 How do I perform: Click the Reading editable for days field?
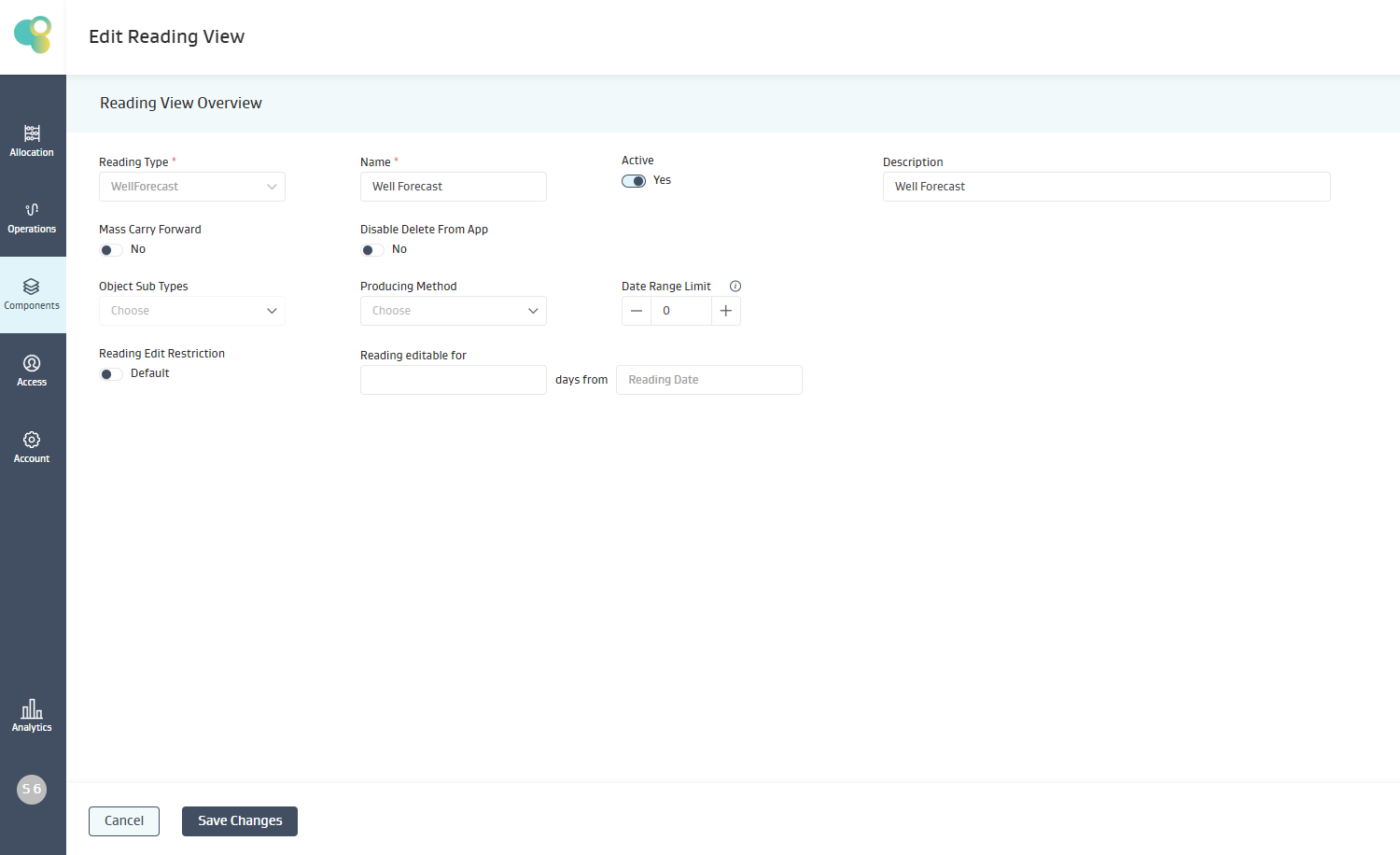(x=454, y=380)
